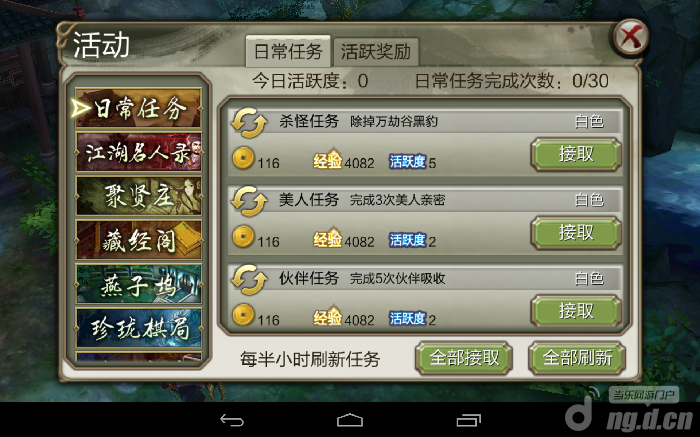
Task: Tap the gold coin icon in 伙伴任务 row
Action: click(243, 315)
